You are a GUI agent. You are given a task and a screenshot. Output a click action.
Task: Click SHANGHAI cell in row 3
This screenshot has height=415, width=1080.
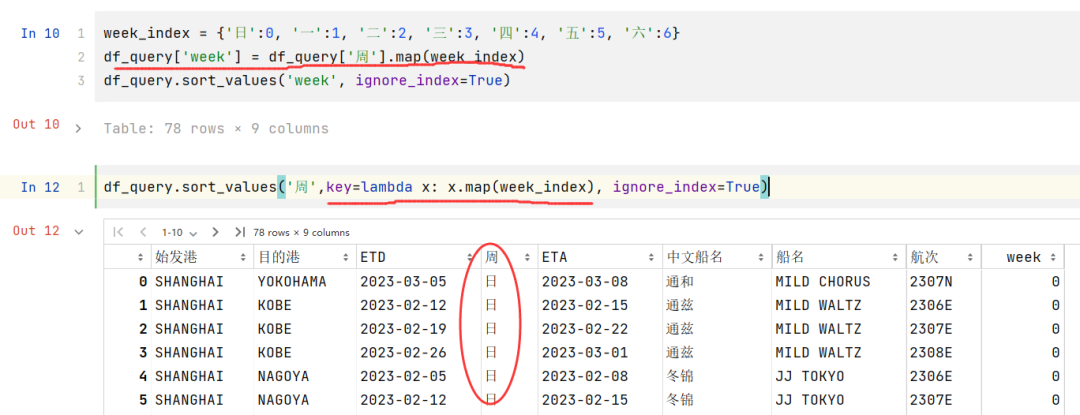pyautogui.click(x=189, y=353)
